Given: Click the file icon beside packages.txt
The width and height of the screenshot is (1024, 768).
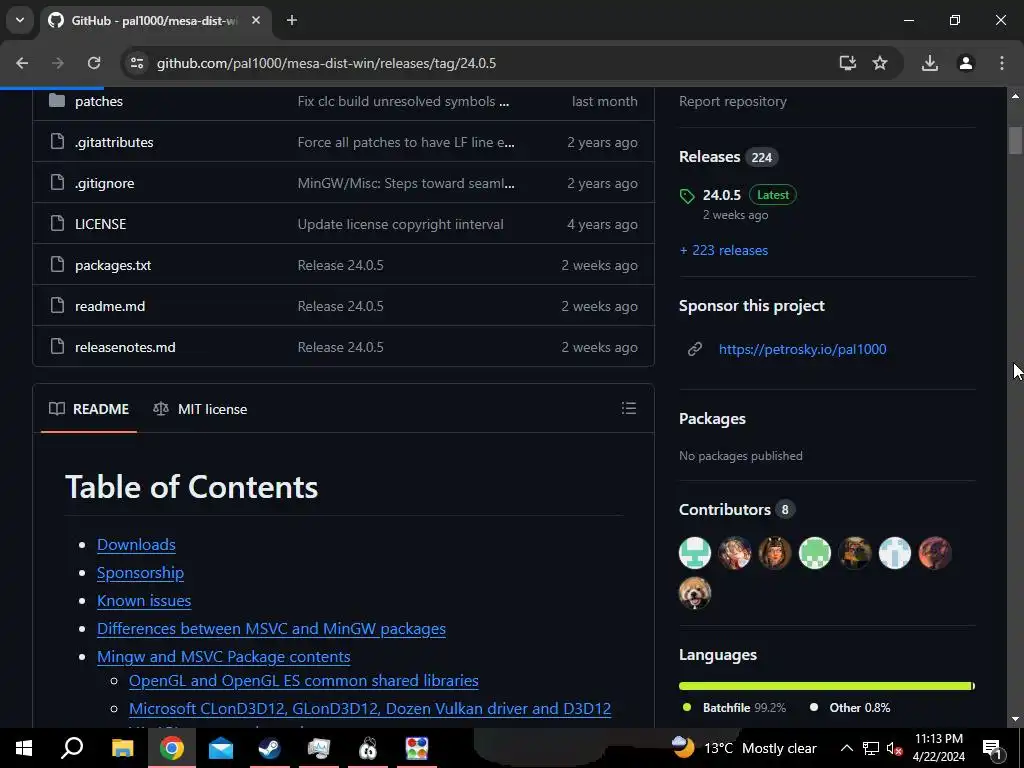Looking at the screenshot, I should tap(57, 264).
